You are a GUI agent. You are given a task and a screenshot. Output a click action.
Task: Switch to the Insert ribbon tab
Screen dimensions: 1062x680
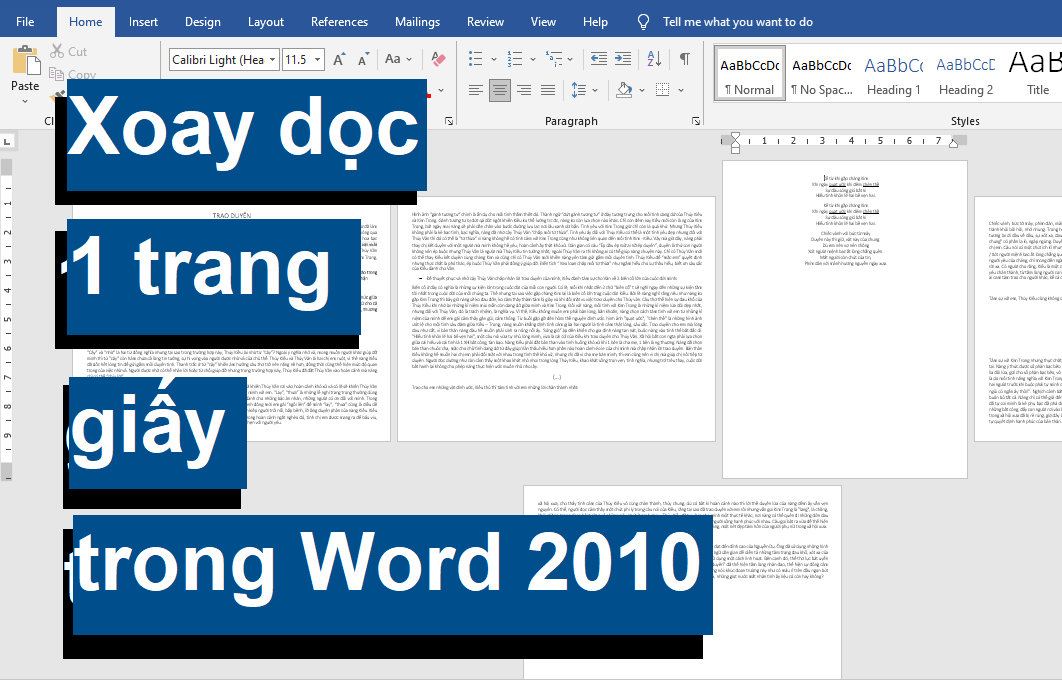[143, 21]
